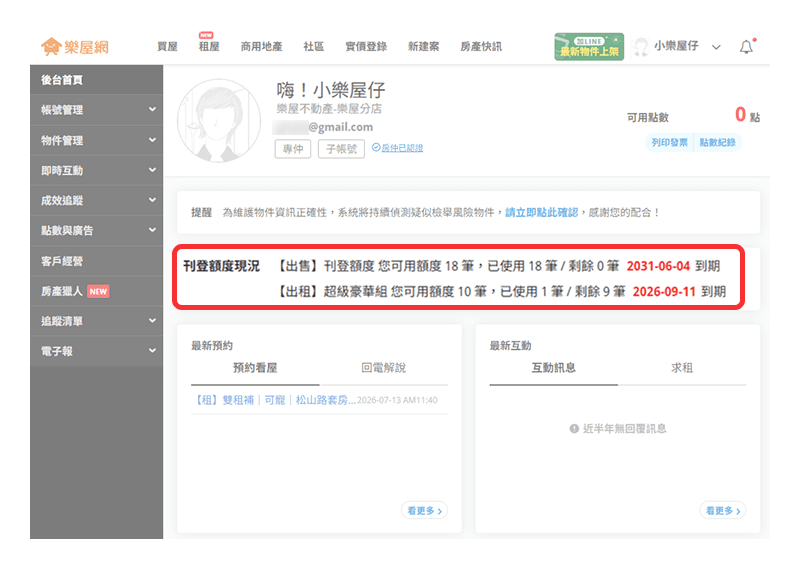Open 房產獵人 in sidebar

(x=96, y=291)
